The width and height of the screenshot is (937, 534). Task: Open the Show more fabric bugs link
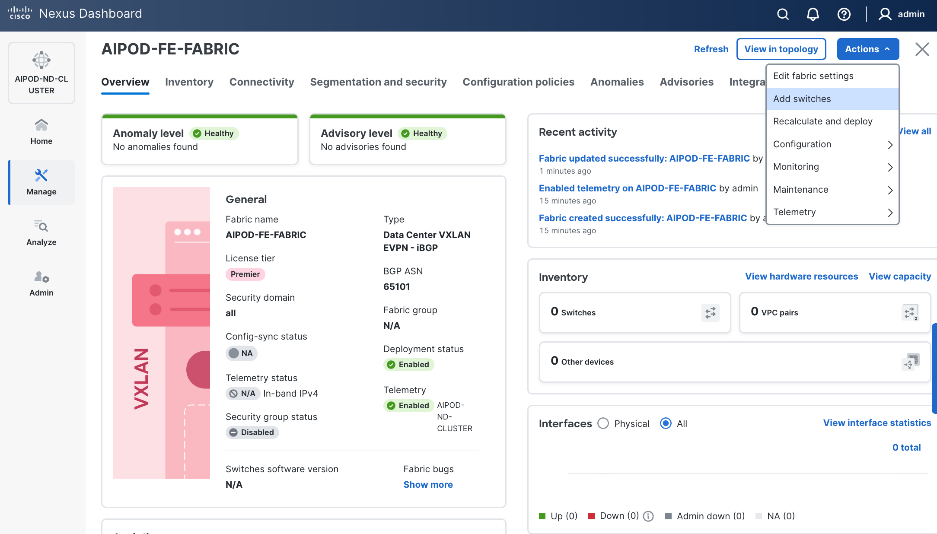428,485
